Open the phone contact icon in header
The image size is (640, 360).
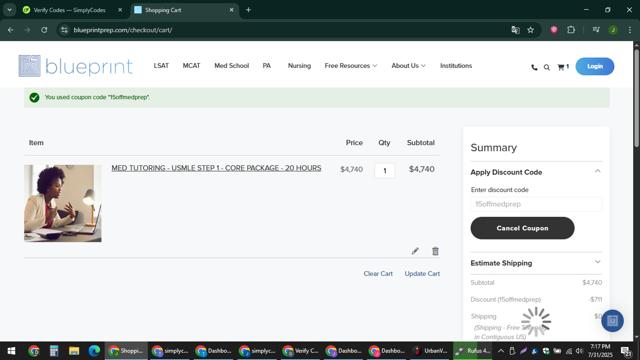[534, 67]
